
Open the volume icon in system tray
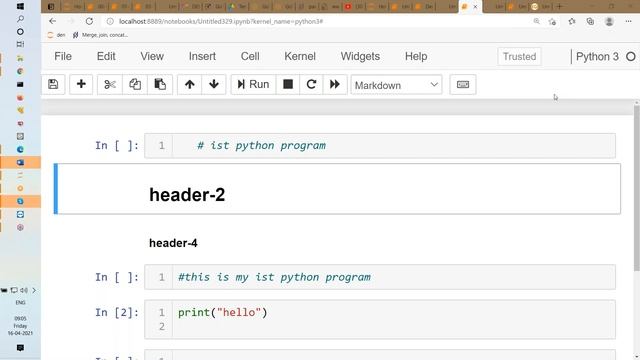coord(24,290)
